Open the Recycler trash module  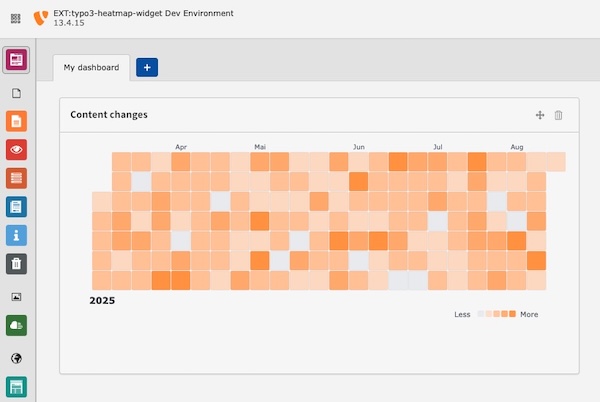(x=16, y=264)
